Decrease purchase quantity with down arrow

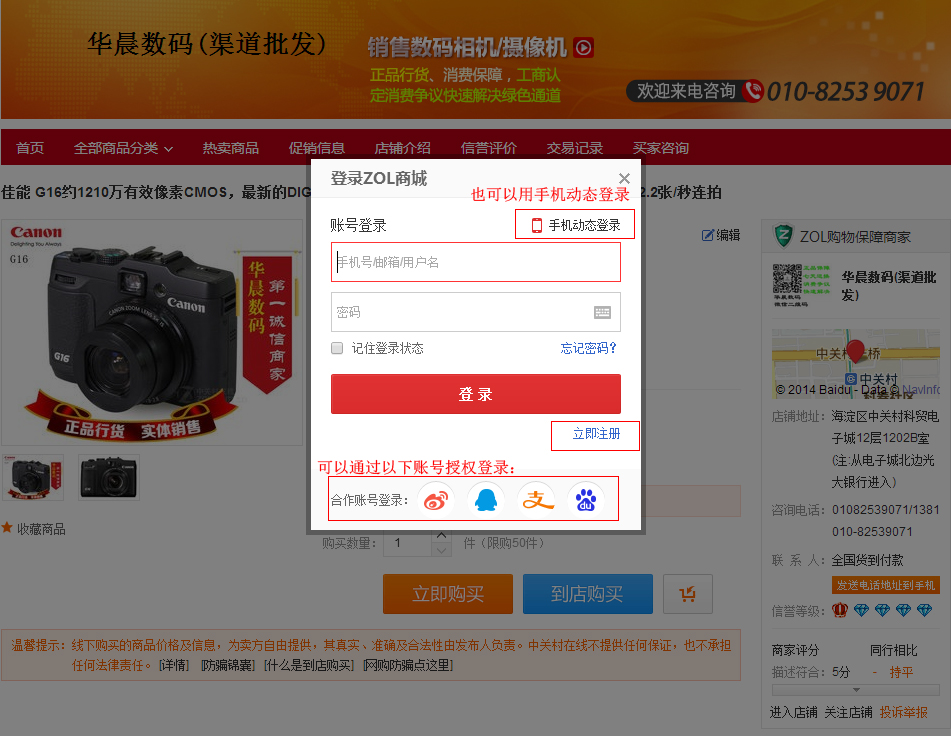coord(442,550)
